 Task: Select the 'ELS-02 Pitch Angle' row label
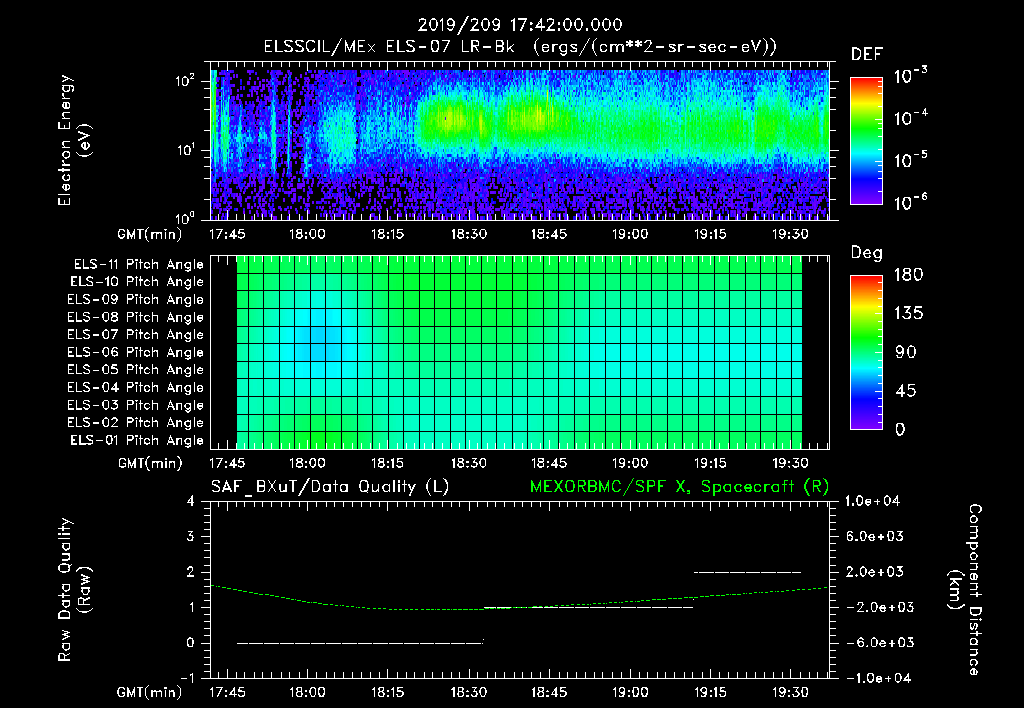tap(136, 423)
